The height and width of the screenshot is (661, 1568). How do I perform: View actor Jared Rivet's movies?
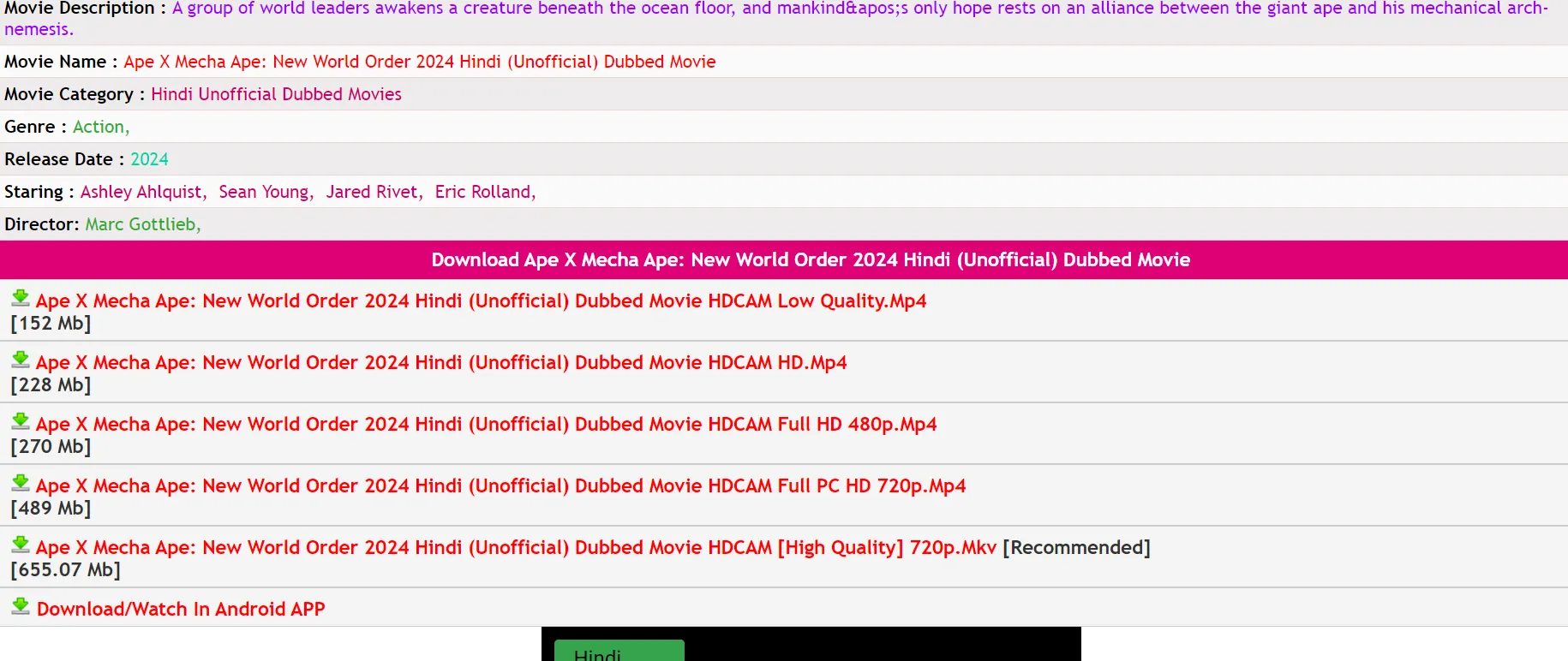click(x=372, y=192)
